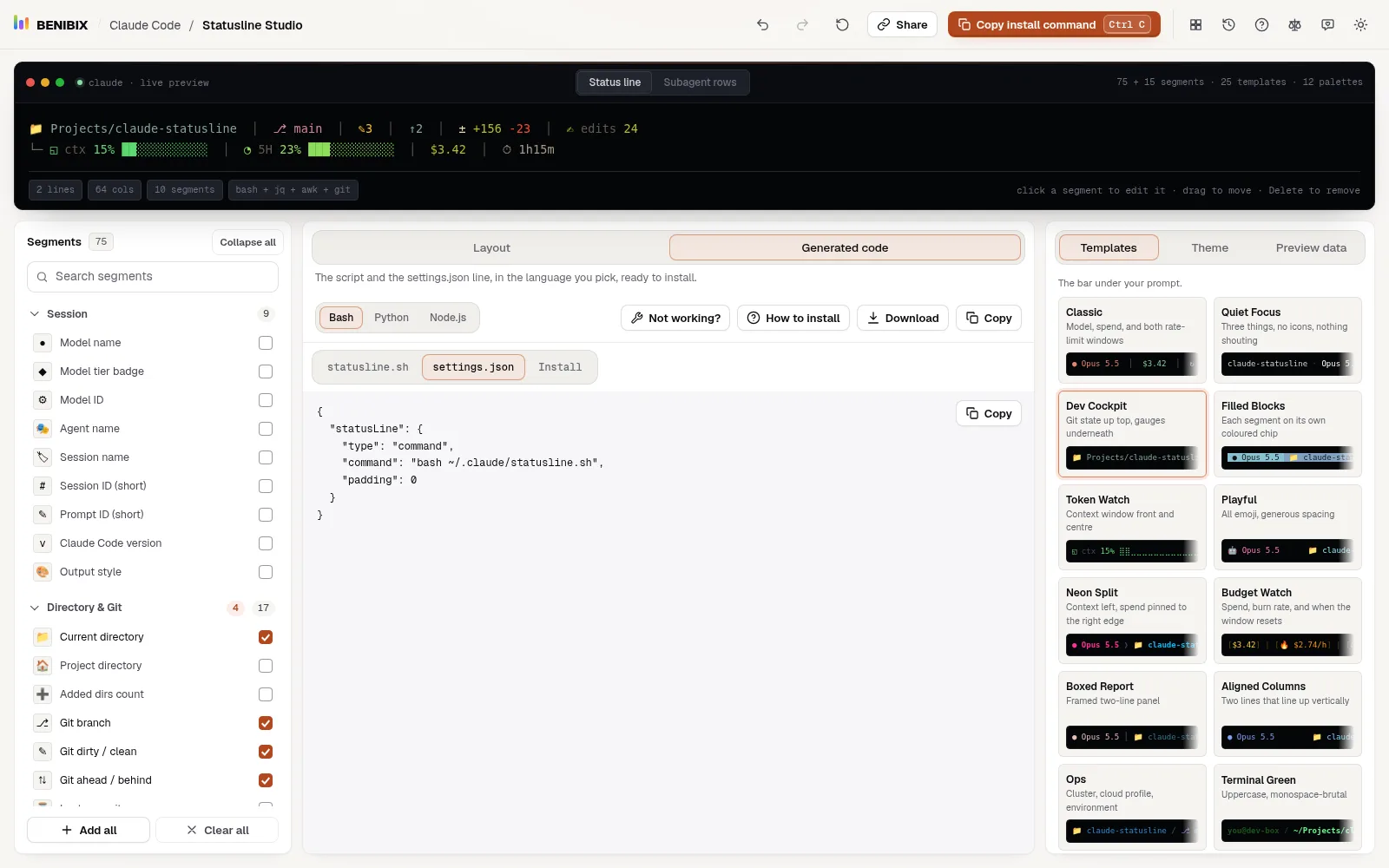The width and height of the screenshot is (1389, 868).
Task: Click the Claude Code version v icon
Action: point(43,543)
